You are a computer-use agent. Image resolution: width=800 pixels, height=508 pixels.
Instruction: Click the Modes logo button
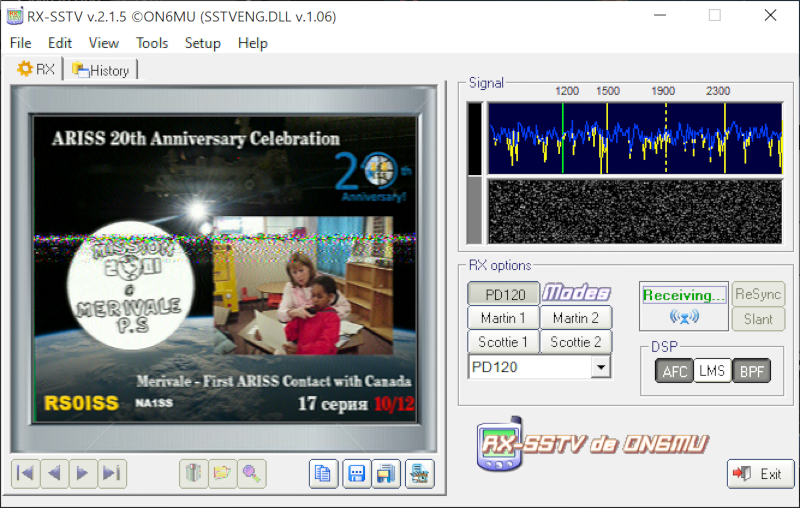(576, 293)
